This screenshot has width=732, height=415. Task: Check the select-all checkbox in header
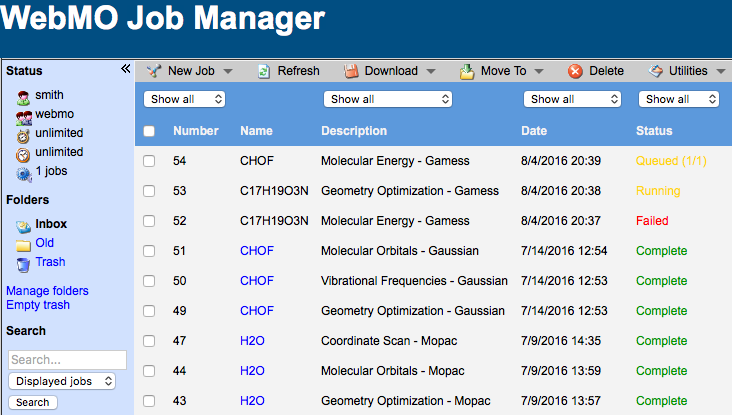click(x=149, y=131)
